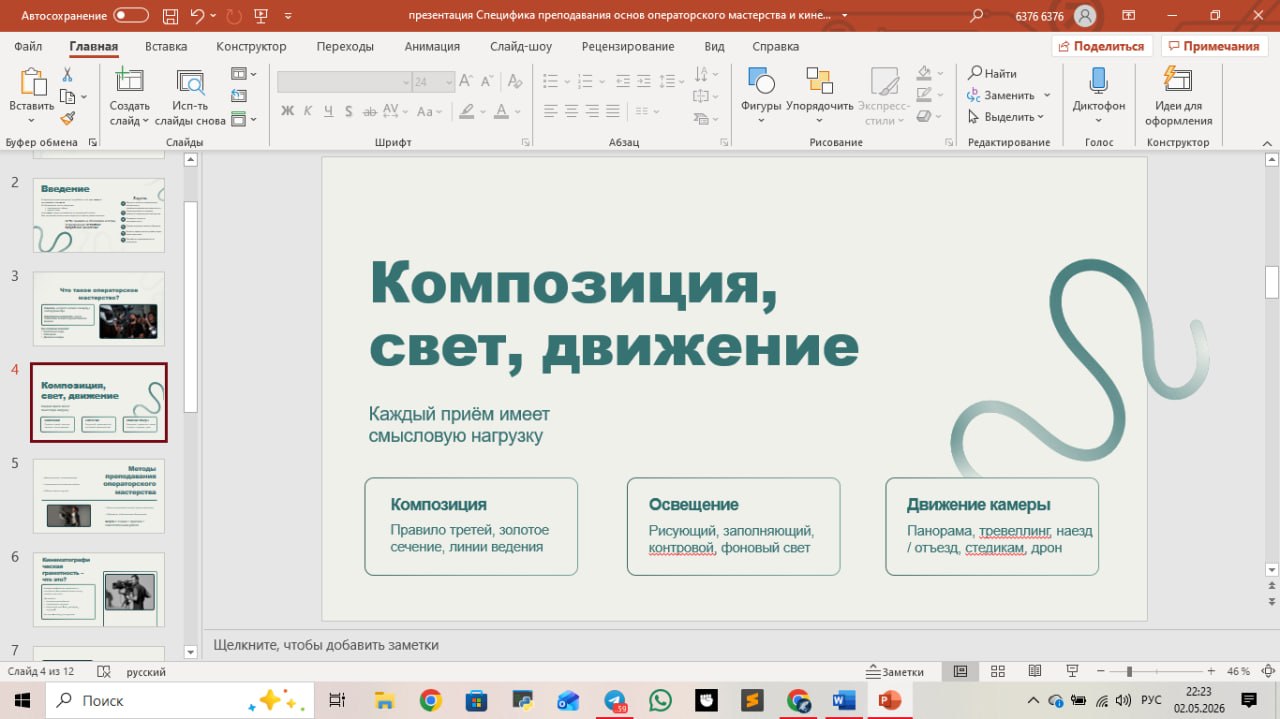Click the Cut scissors icon
This screenshot has width=1280, height=719.
click(x=67, y=75)
